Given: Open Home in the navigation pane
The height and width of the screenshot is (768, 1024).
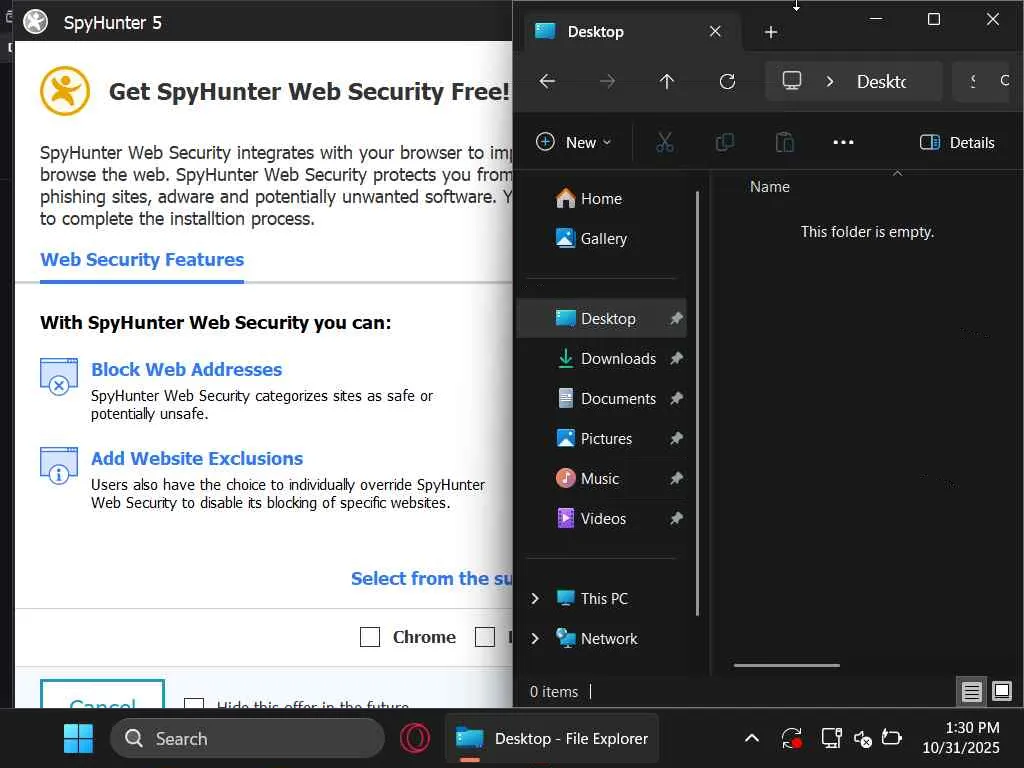Looking at the screenshot, I should click(601, 199).
